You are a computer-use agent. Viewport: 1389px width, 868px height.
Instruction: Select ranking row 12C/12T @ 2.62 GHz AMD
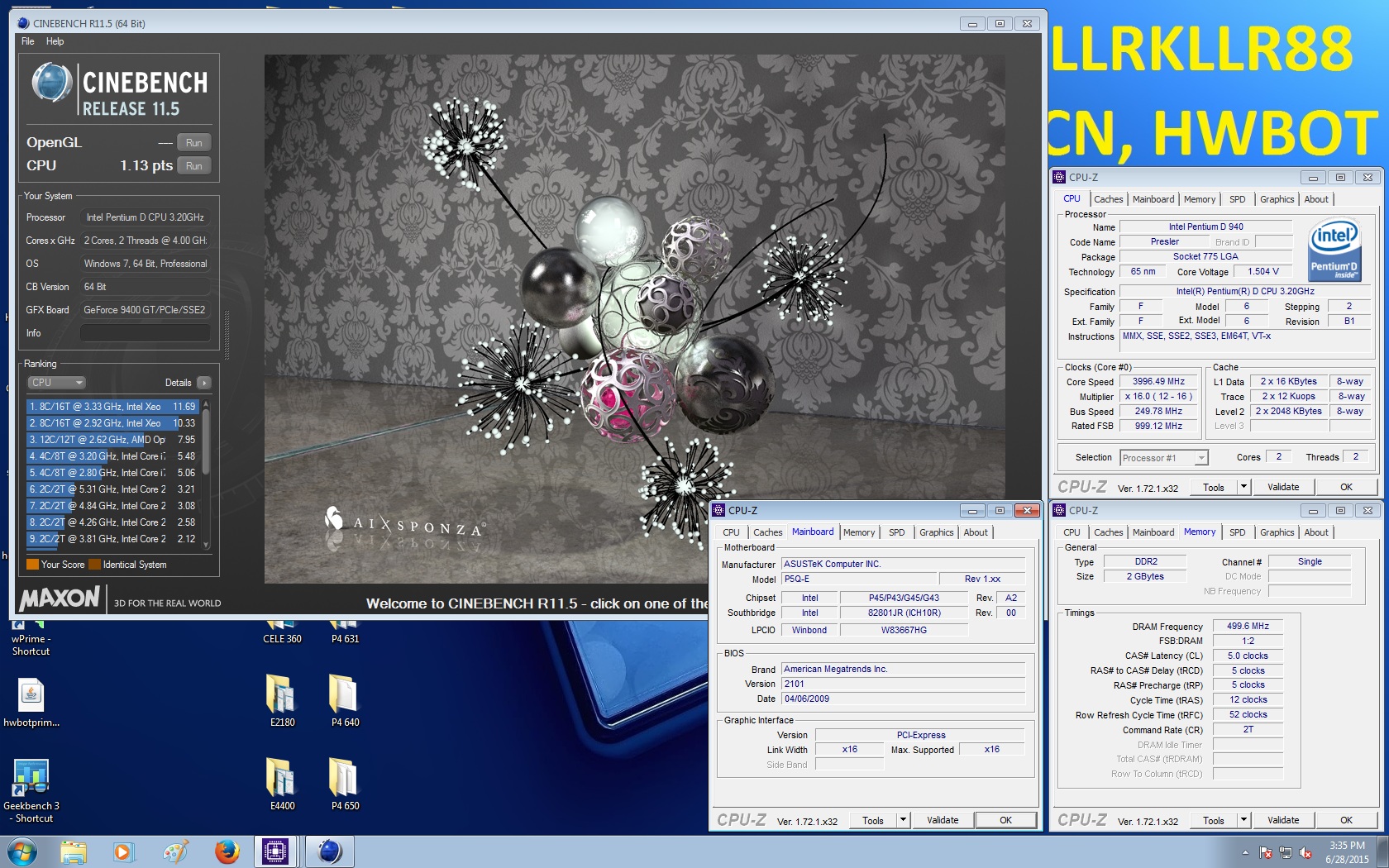[x=112, y=440]
